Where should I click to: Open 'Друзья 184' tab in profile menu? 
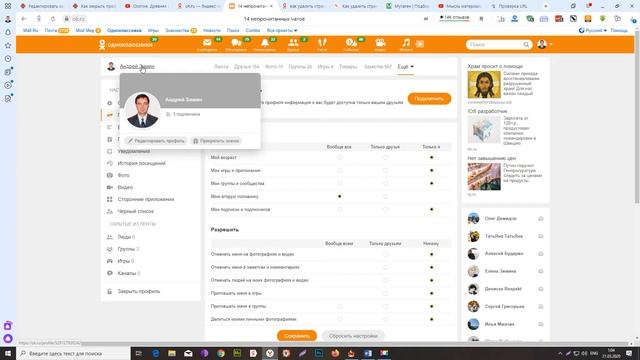click(247, 67)
